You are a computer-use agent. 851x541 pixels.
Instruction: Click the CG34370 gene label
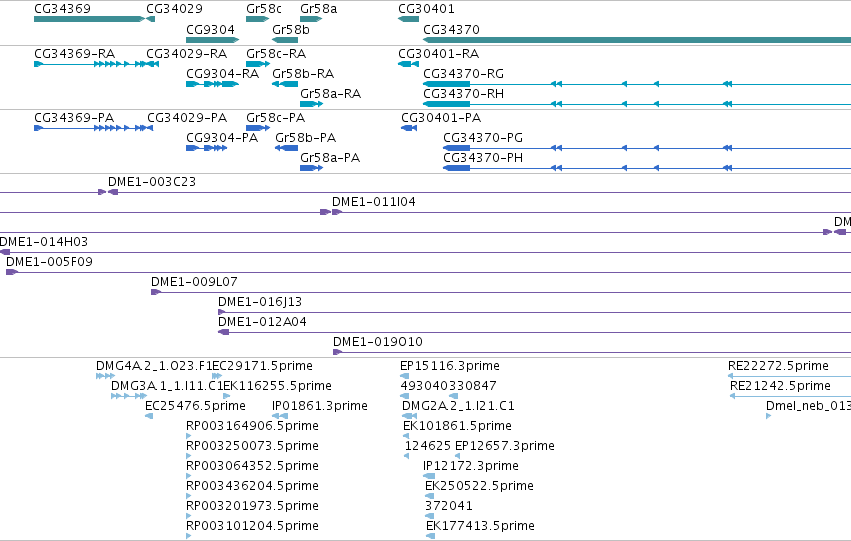point(452,29)
